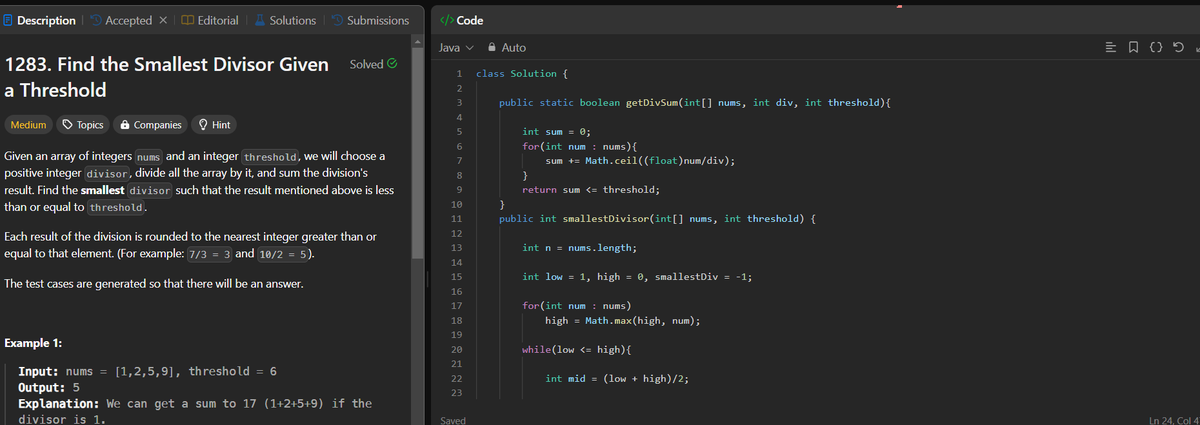Open the Description tab

[39, 20]
